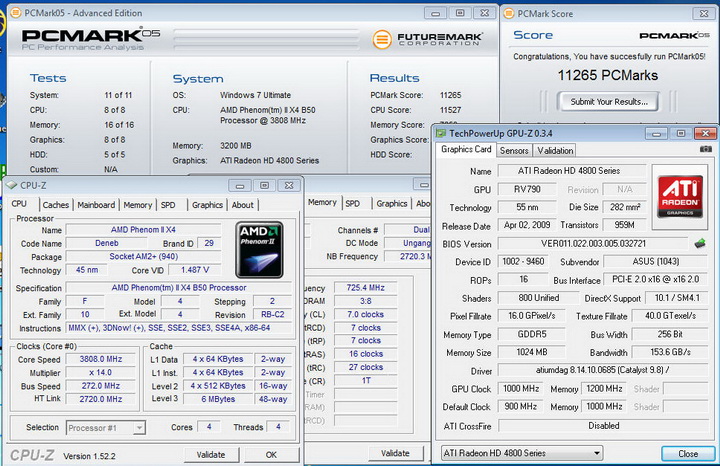Open the Memory tab in front CPU-Z window

(138, 205)
